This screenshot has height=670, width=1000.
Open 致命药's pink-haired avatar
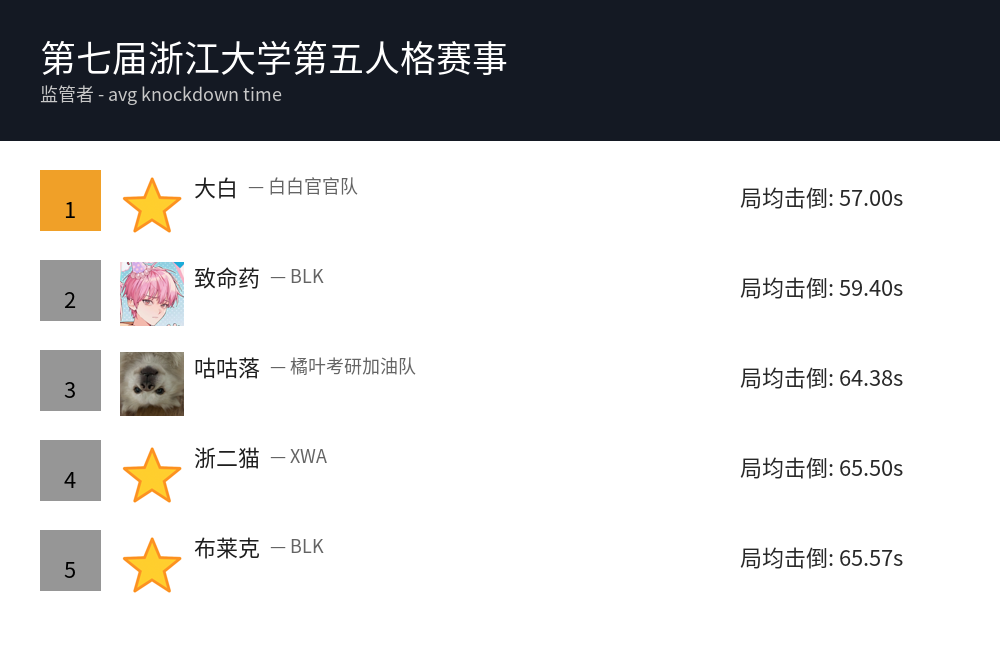click(152, 294)
